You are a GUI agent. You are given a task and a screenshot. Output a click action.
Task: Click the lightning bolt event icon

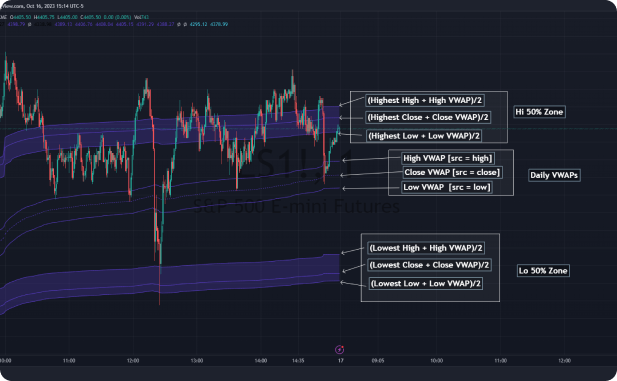(339, 350)
